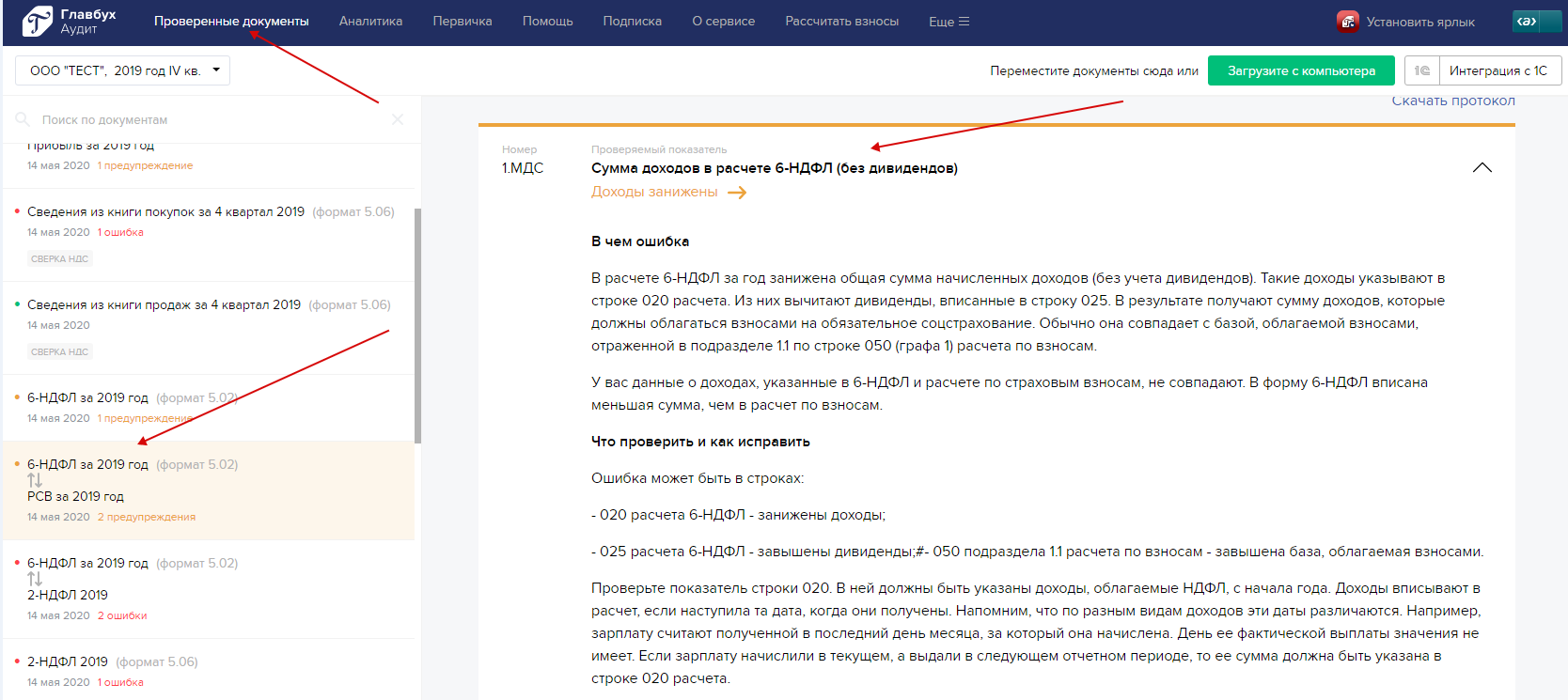Viewport: 1568px width, 700px height.
Task: Select 6-НДФЛ and РСВ за 2019 год comparison
Action: click(209, 490)
